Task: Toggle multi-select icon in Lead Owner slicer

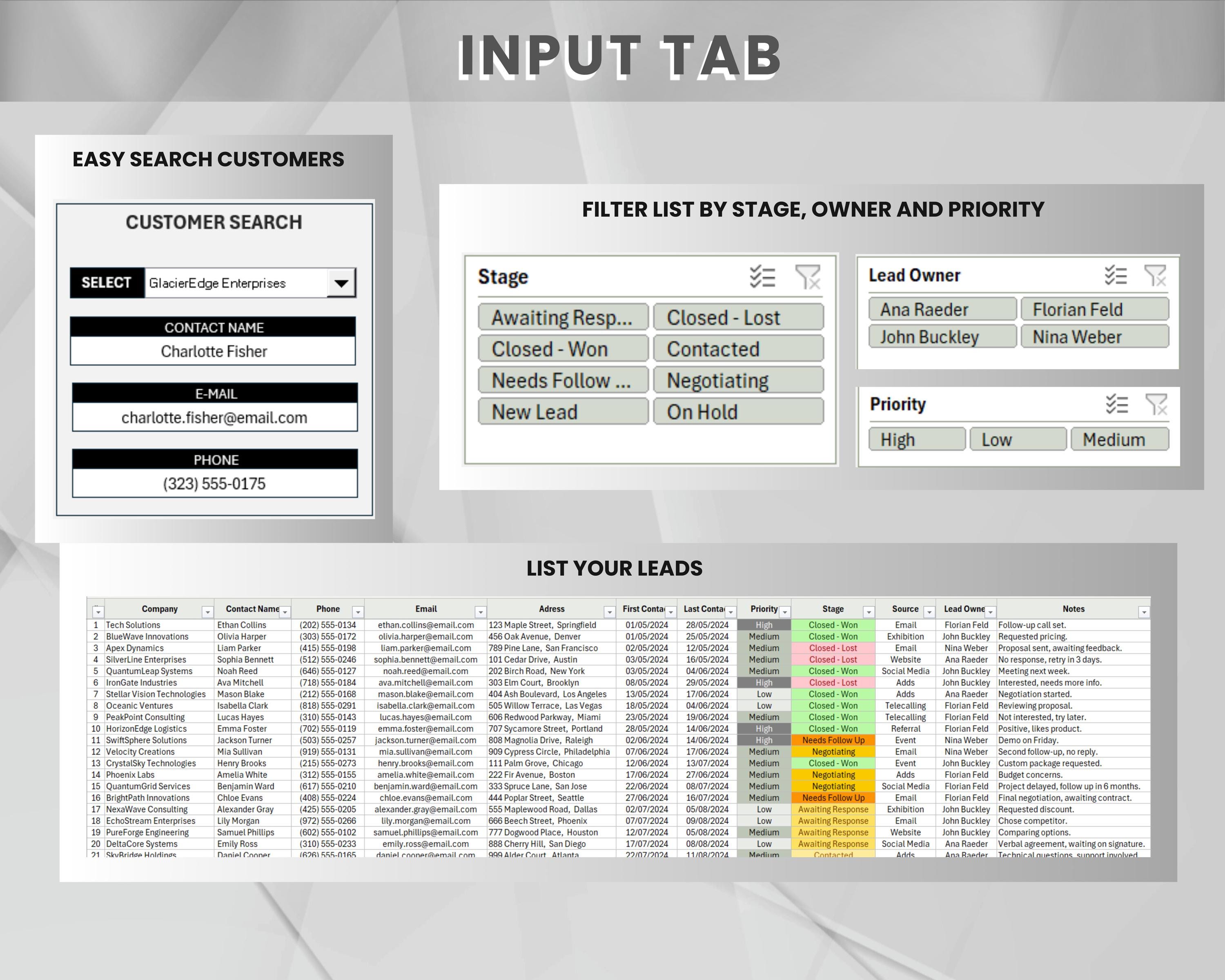Action: click(1116, 275)
